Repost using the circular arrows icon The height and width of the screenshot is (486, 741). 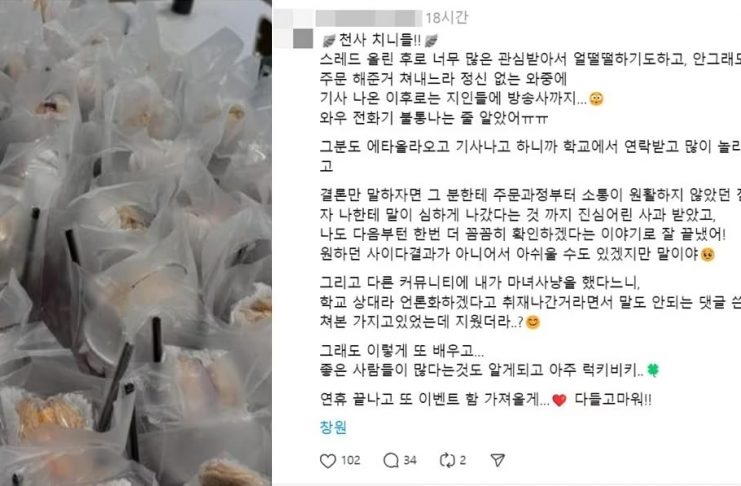[x=447, y=460]
